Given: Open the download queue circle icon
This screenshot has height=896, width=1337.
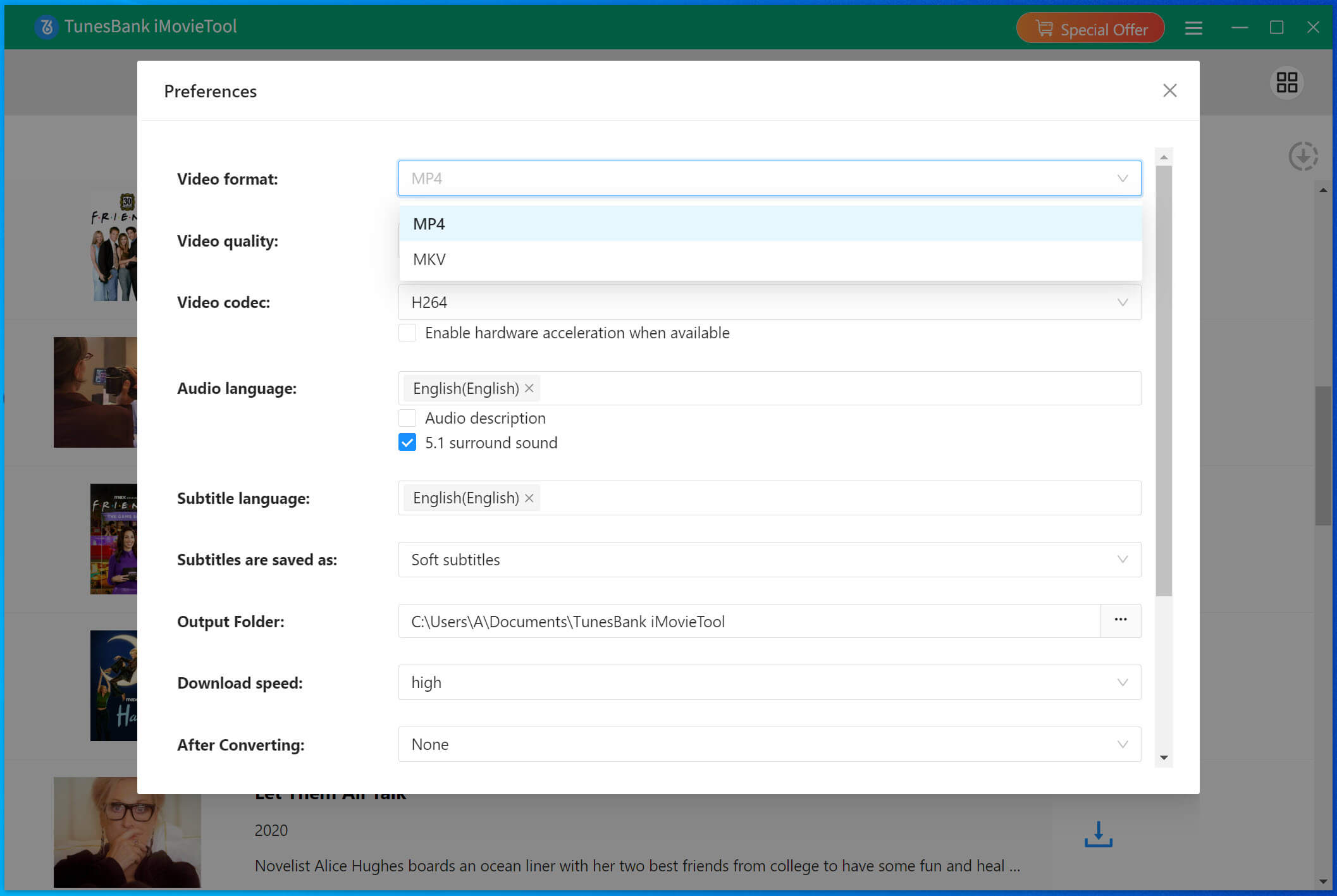Looking at the screenshot, I should [1303, 156].
